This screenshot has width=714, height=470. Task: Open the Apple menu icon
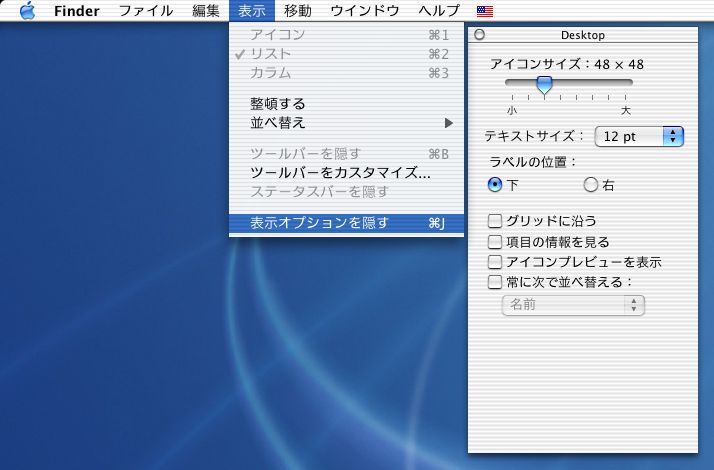click(x=27, y=11)
